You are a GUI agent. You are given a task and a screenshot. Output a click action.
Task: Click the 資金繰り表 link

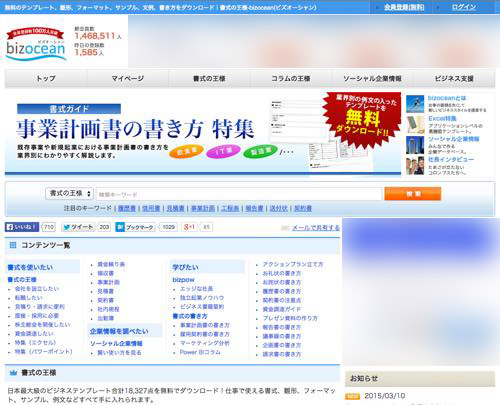click(111, 264)
